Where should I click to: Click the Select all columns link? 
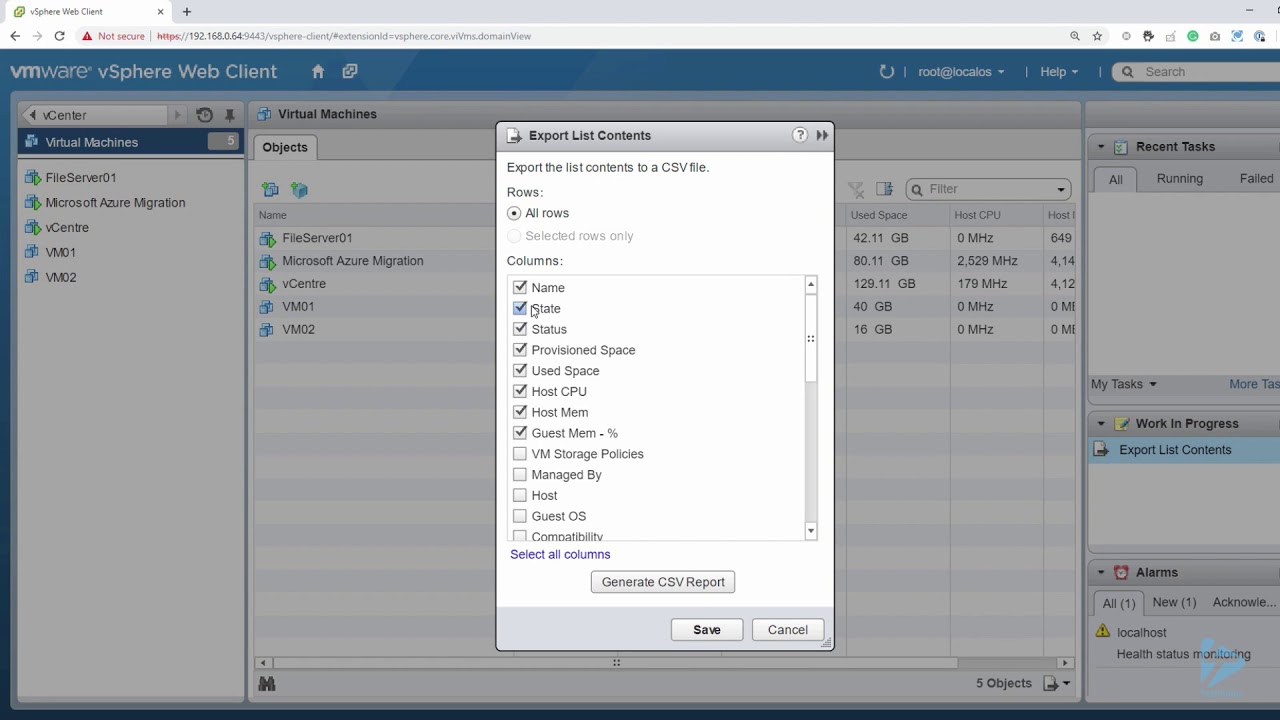pyautogui.click(x=560, y=554)
